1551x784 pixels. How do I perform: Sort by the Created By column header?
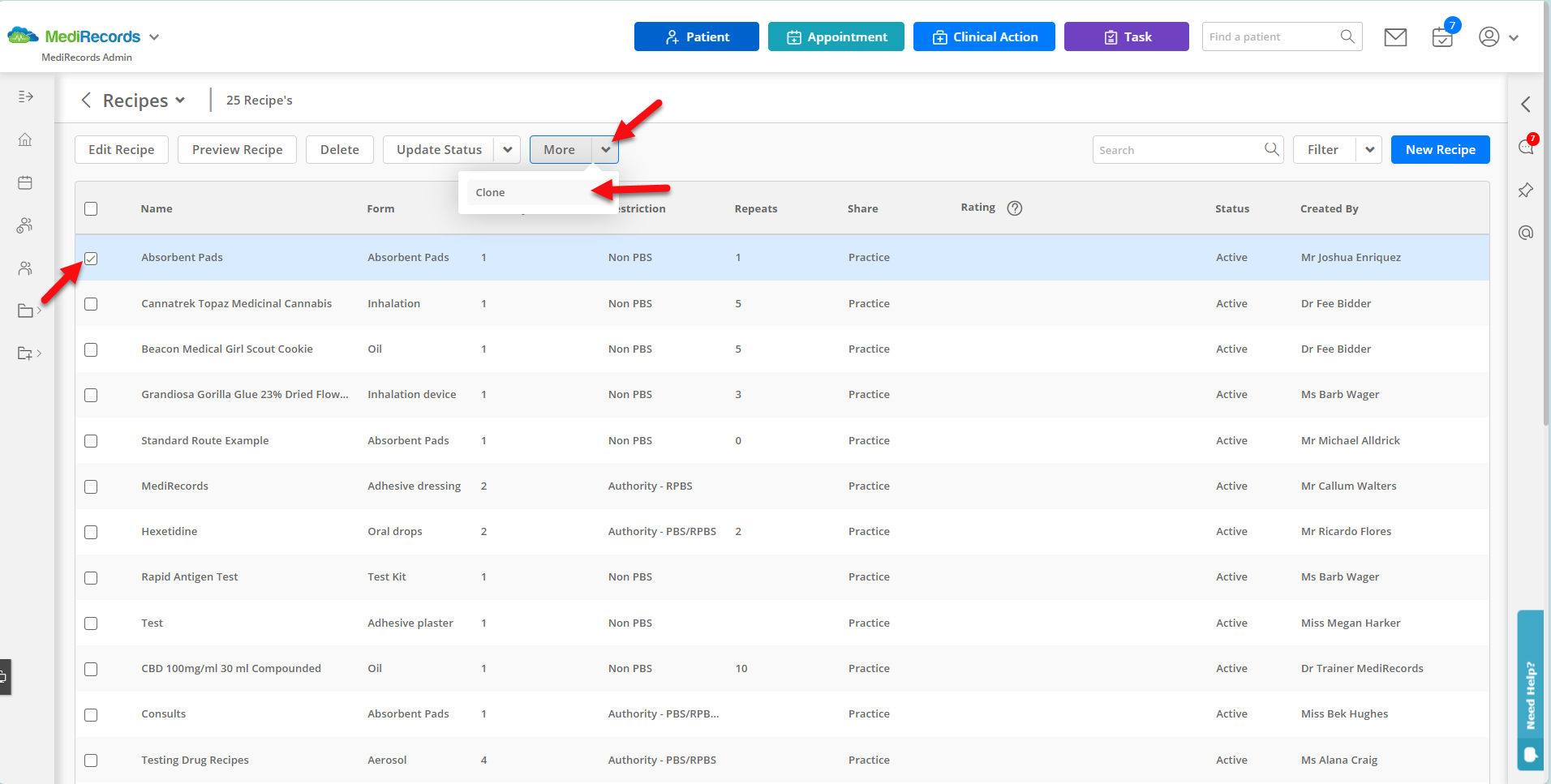tap(1330, 208)
